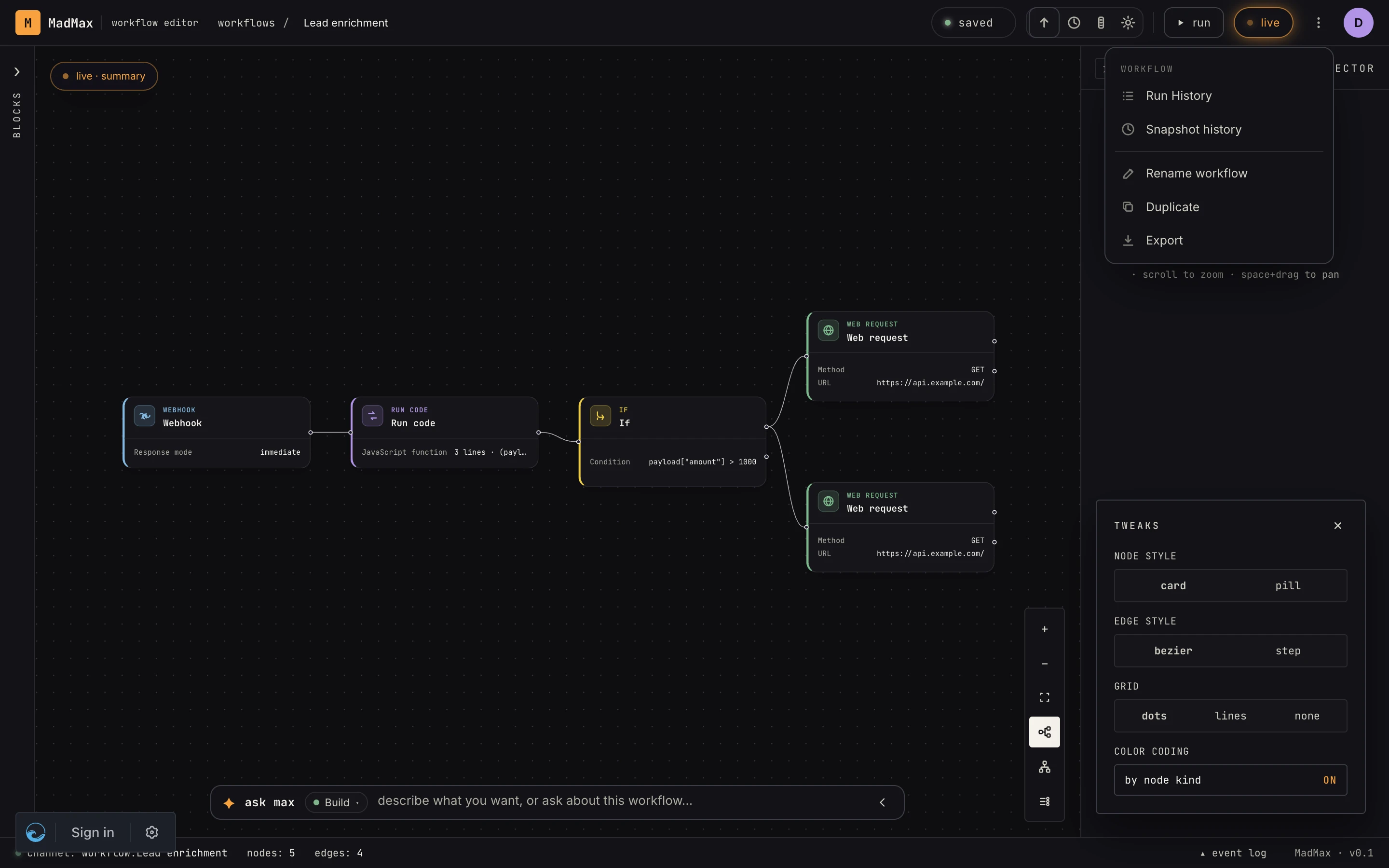Viewport: 1389px width, 868px height.
Task: Click the Condition value payload["amount"] > 1000
Action: coord(703,462)
